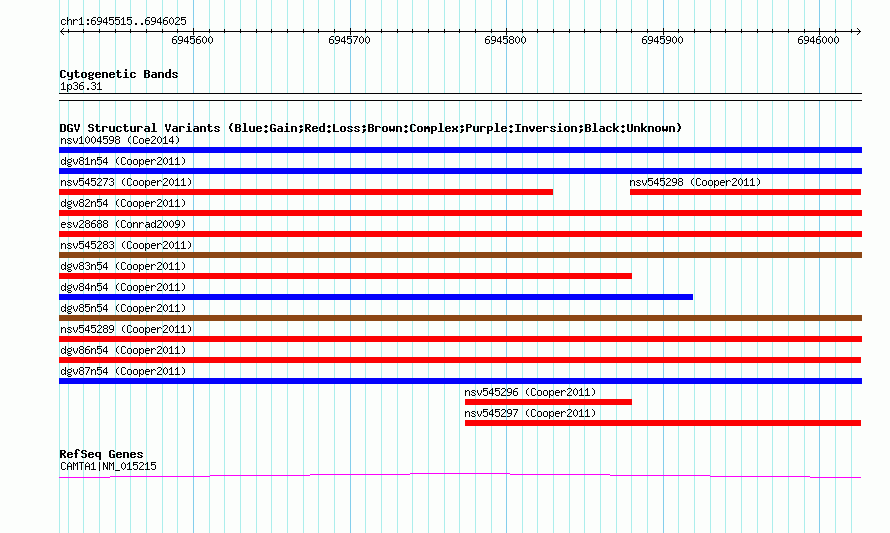The height and width of the screenshot is (533, 890).
Task: Click the dgv83n54 (Cooper2011) label
Action: click(123, 266)
